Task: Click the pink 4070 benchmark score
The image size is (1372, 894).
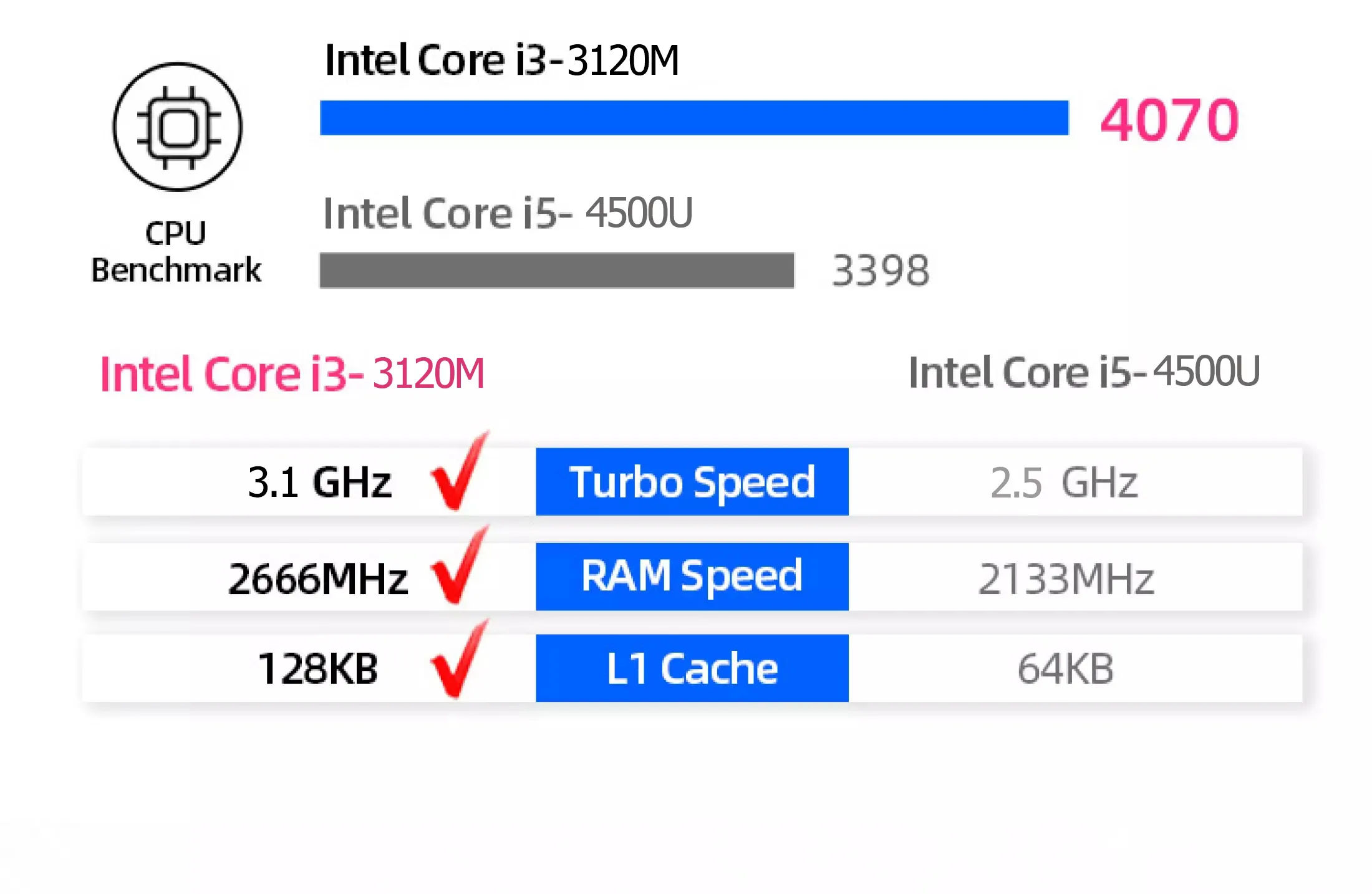Action: [1170, 120]
